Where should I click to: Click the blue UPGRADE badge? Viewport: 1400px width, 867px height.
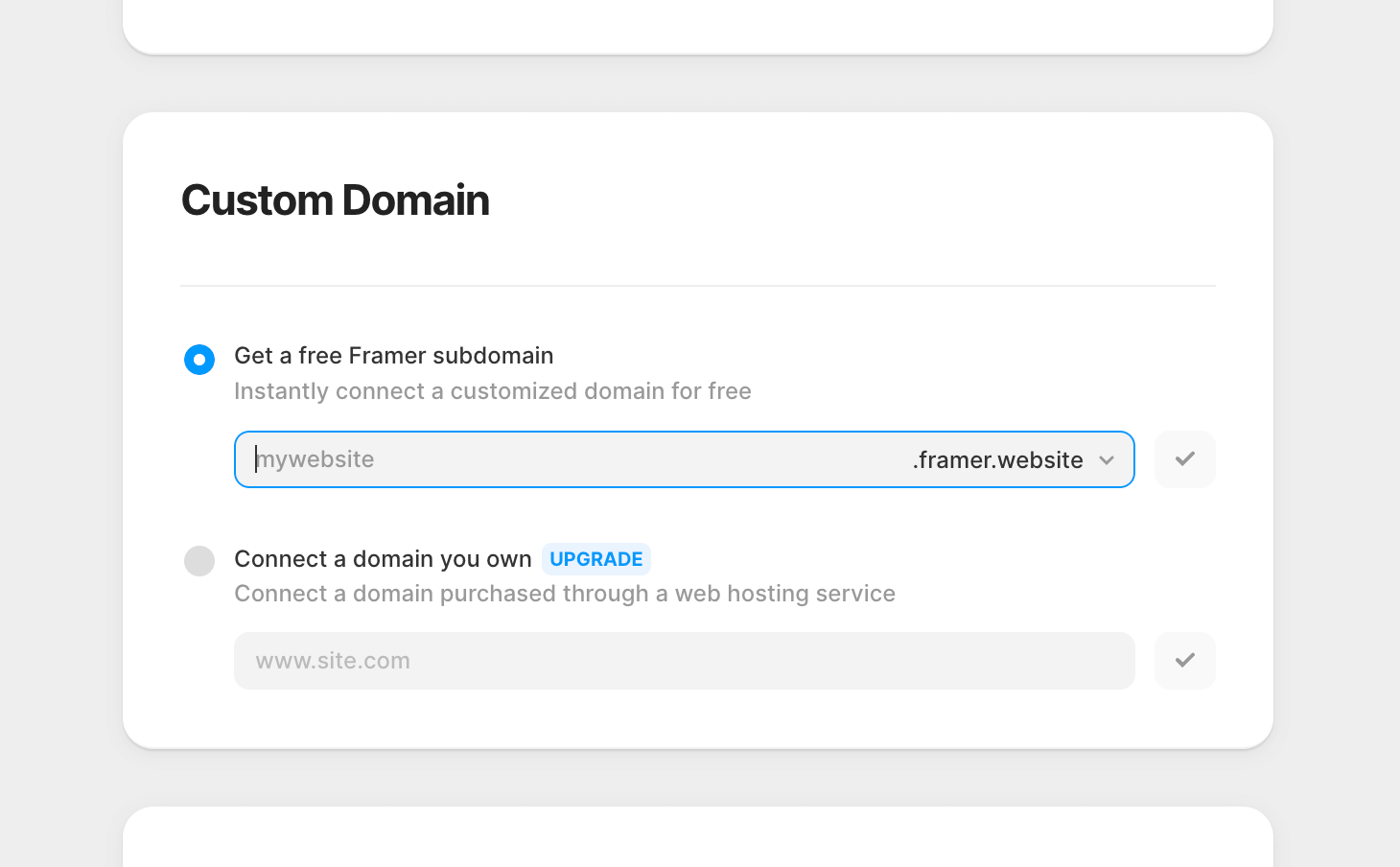pyautogui.click(x=595, y=559)
